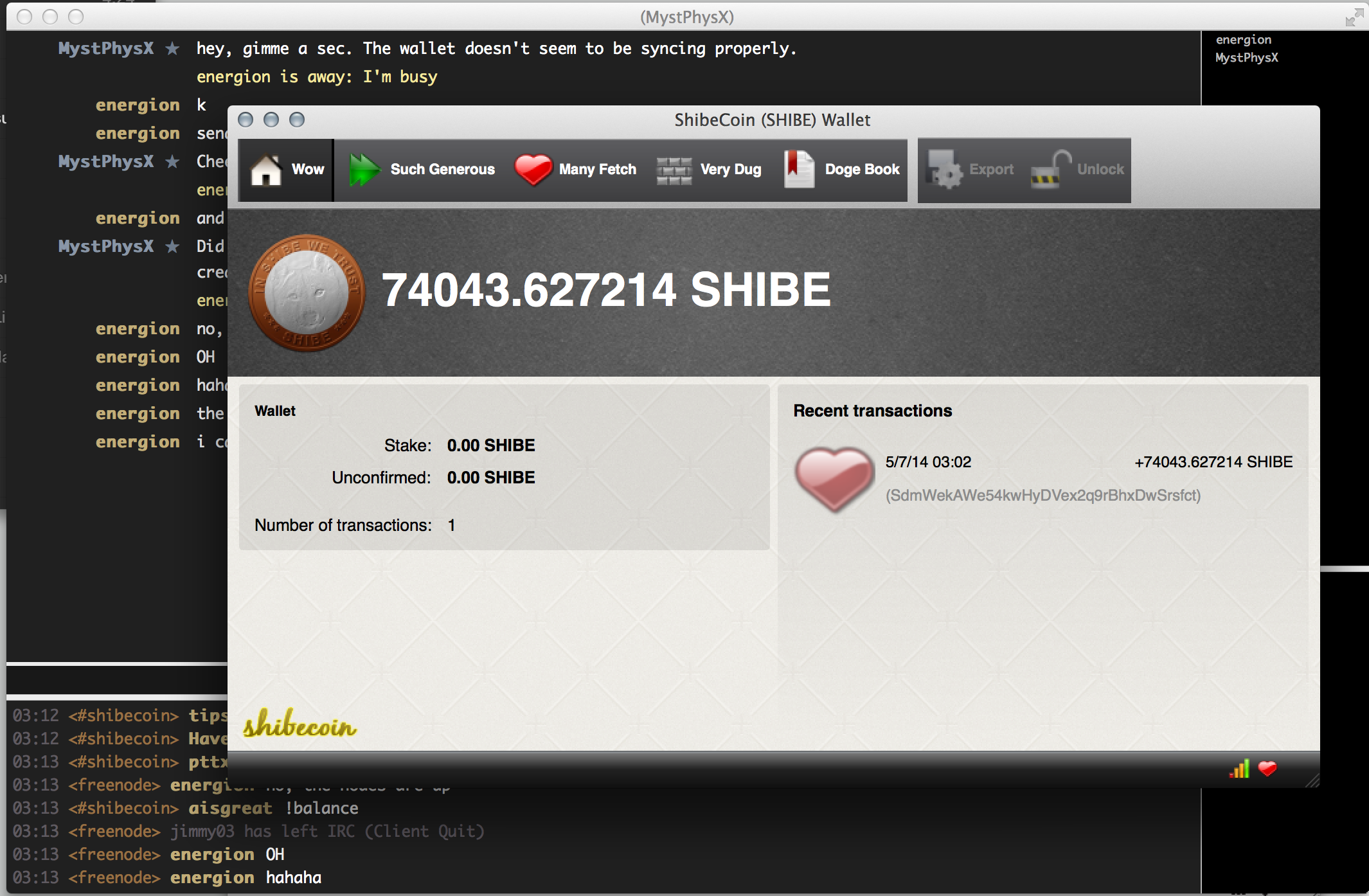This screenshot has width=1369, height=896.
Task: Click the SdmWekAWe54kw transaction address
Action: pos(1043,496)
